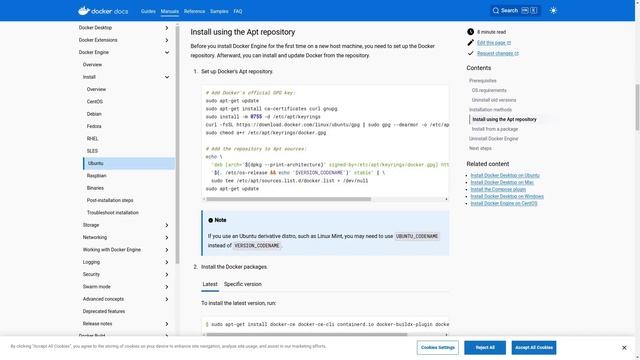Screen dimensions: 640x360
Task: Click the Cookies Settings button
Action: point(438,348)
